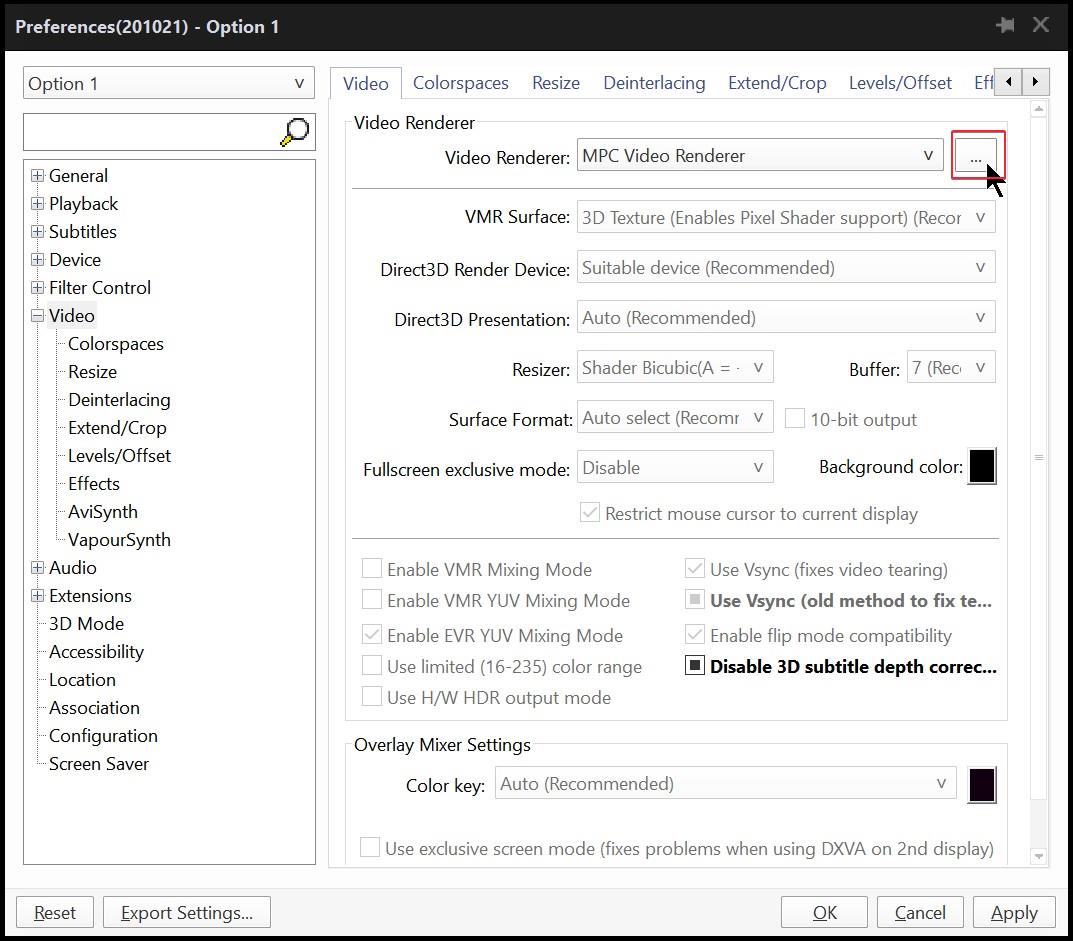The height and width of the screenshot is (941, 1073).
Task: Expand the Device tree node
Action: pos(38,260)
